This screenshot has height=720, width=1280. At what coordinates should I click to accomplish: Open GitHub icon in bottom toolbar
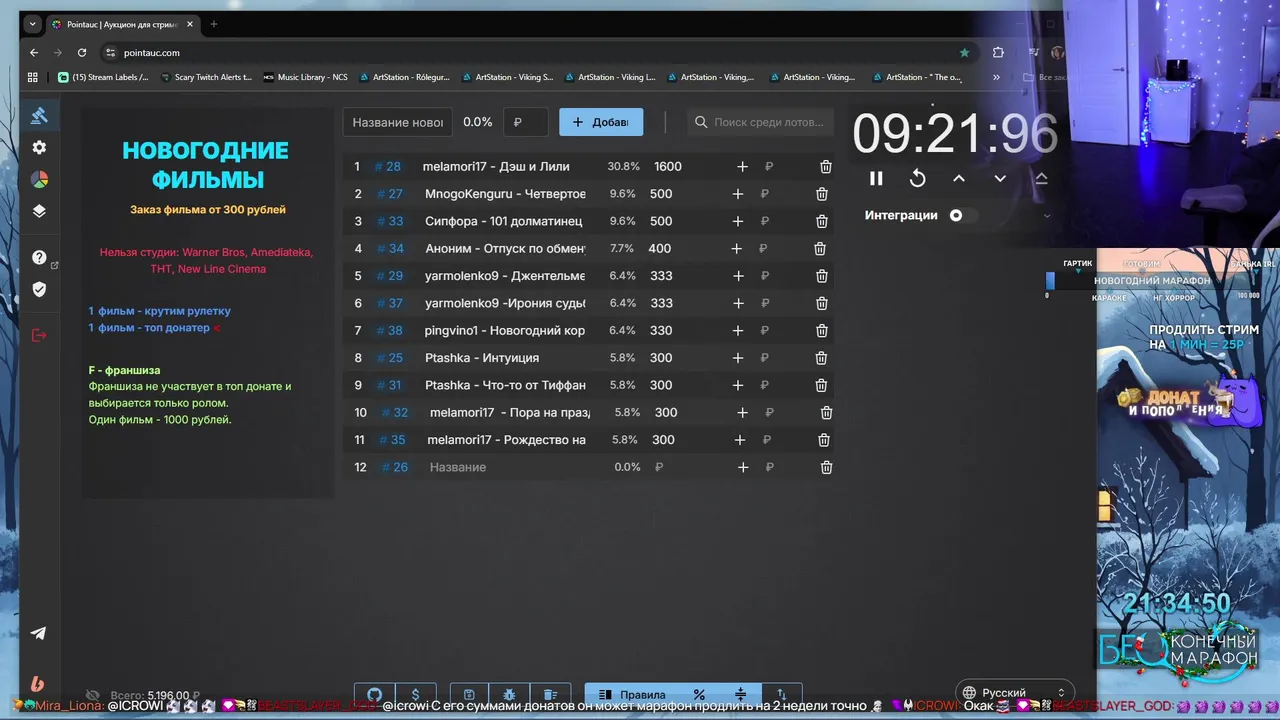[x=374, y=694]
